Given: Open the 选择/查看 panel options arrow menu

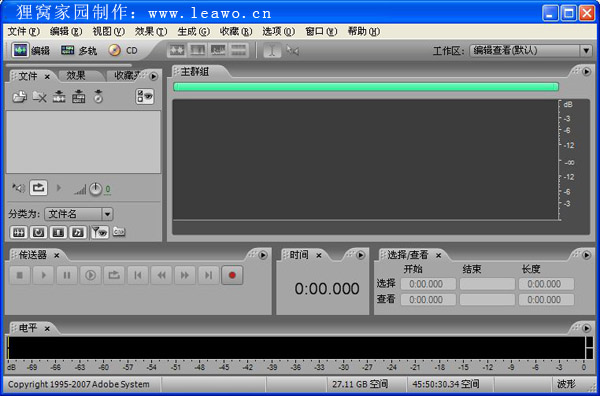Looking at the screenshot, I should point(586,255).
